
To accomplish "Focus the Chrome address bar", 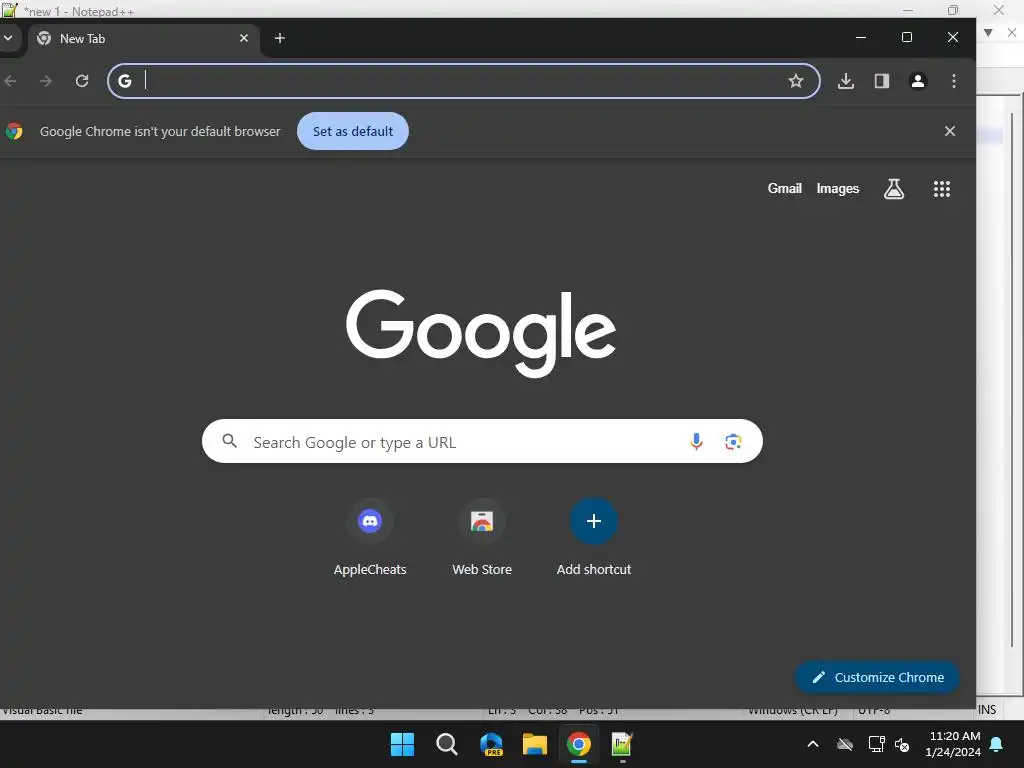I will point(464,81).
